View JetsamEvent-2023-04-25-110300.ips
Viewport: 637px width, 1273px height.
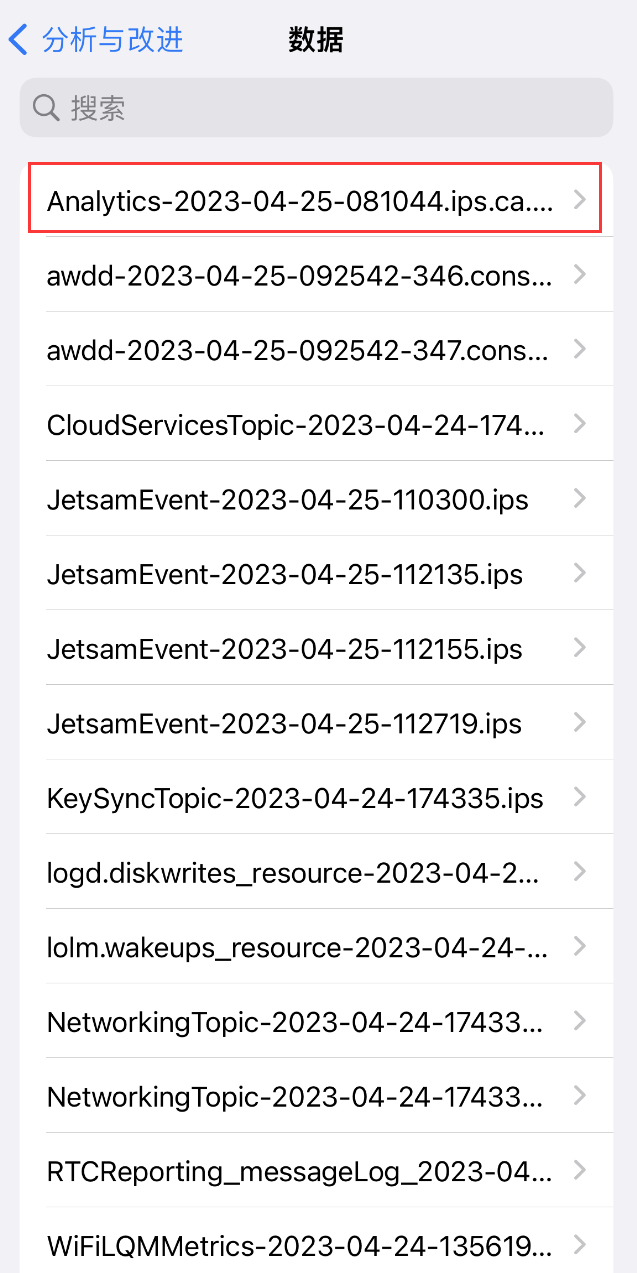[x=288, y=499]
